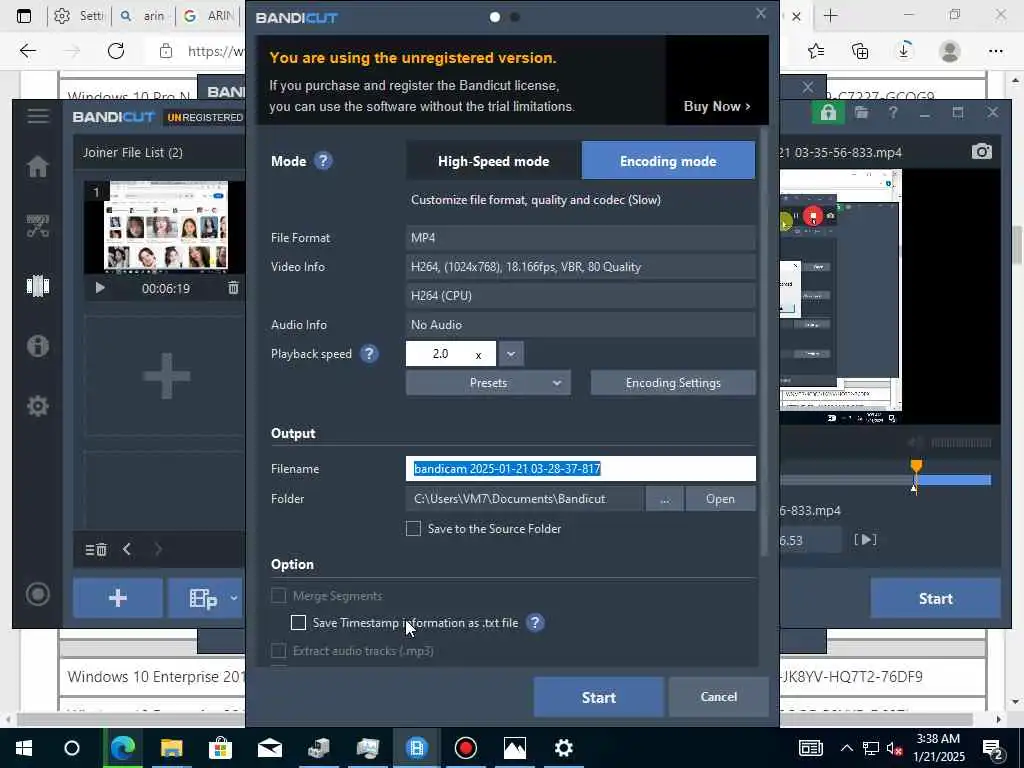The image size is (1024, 768).
Task: Open Microsoft Store from the taskbar
Action: pyautogui.click(x=220, y=748)
